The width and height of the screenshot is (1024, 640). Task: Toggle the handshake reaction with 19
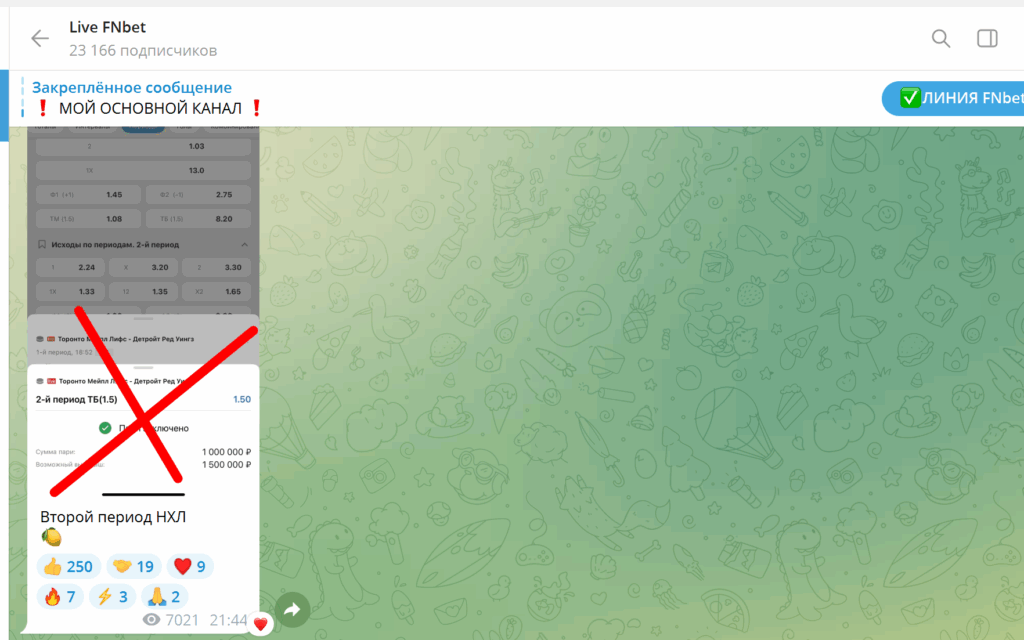(133, 567)
